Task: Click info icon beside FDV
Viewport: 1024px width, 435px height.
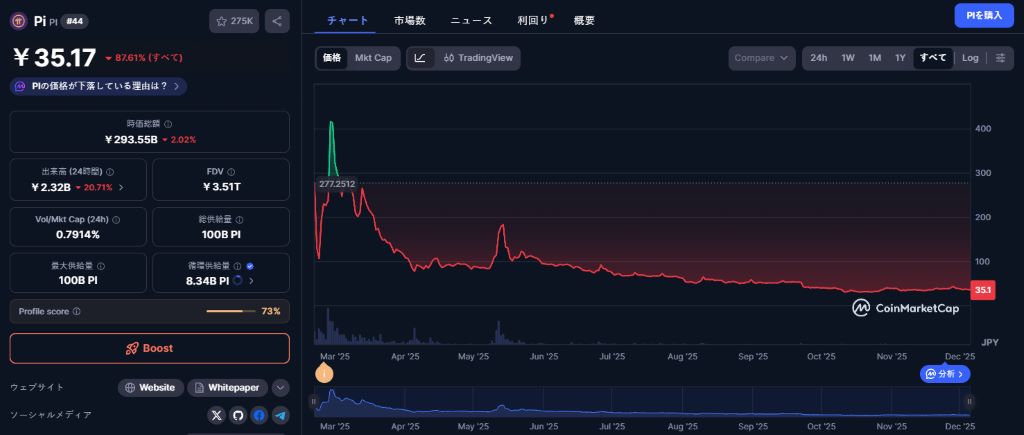Action: coord(231,172)
